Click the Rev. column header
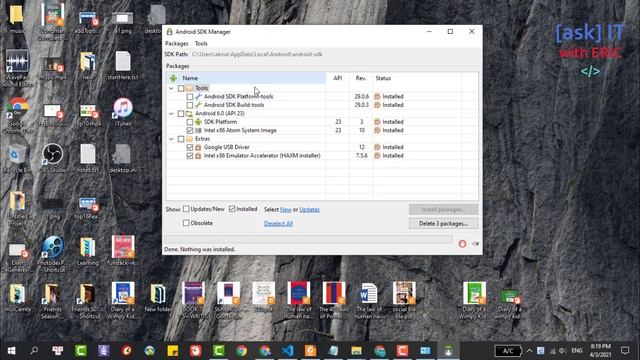 (361, 78)
